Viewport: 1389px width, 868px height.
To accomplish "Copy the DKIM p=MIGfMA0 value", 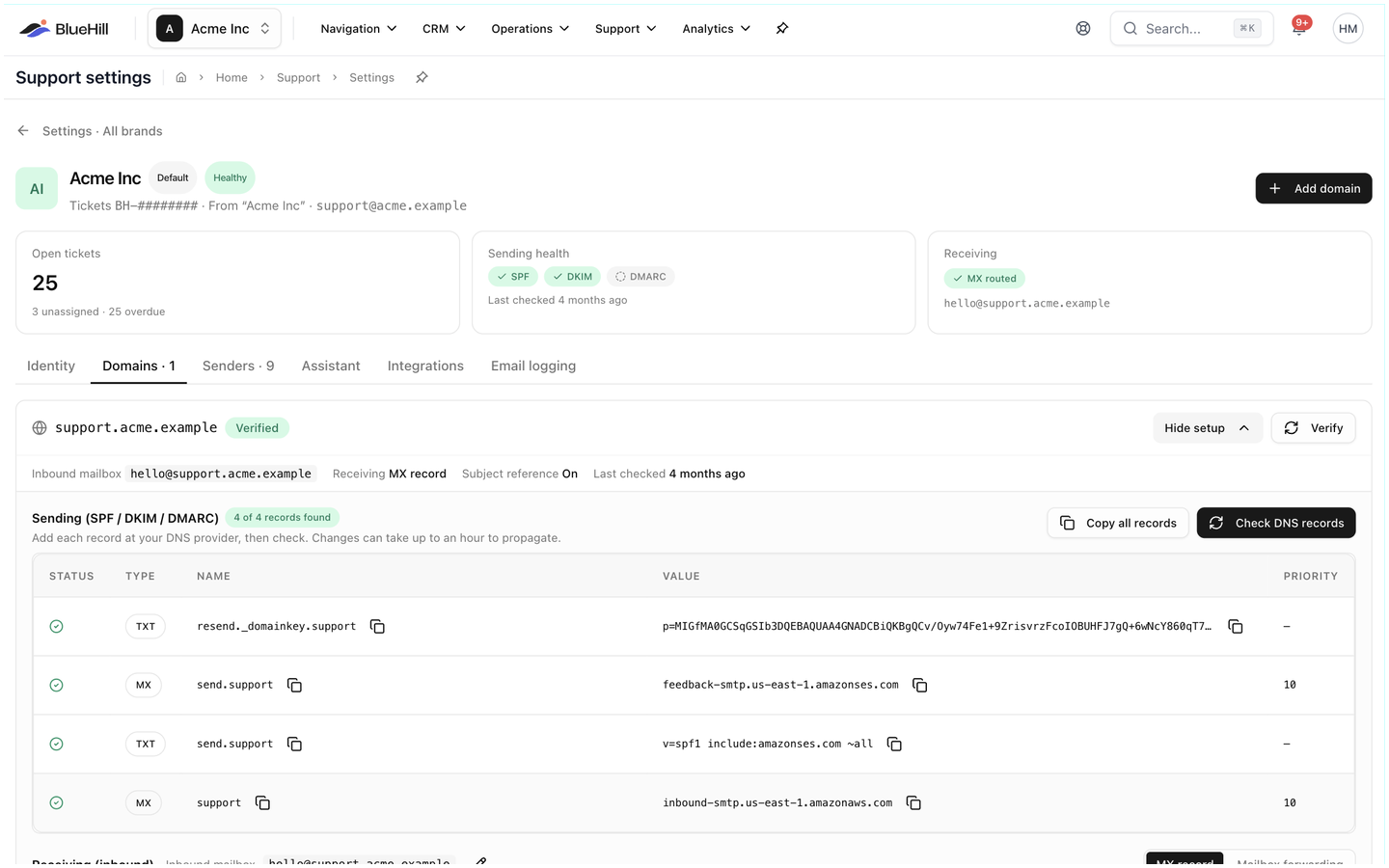I will coord(1235,627).
